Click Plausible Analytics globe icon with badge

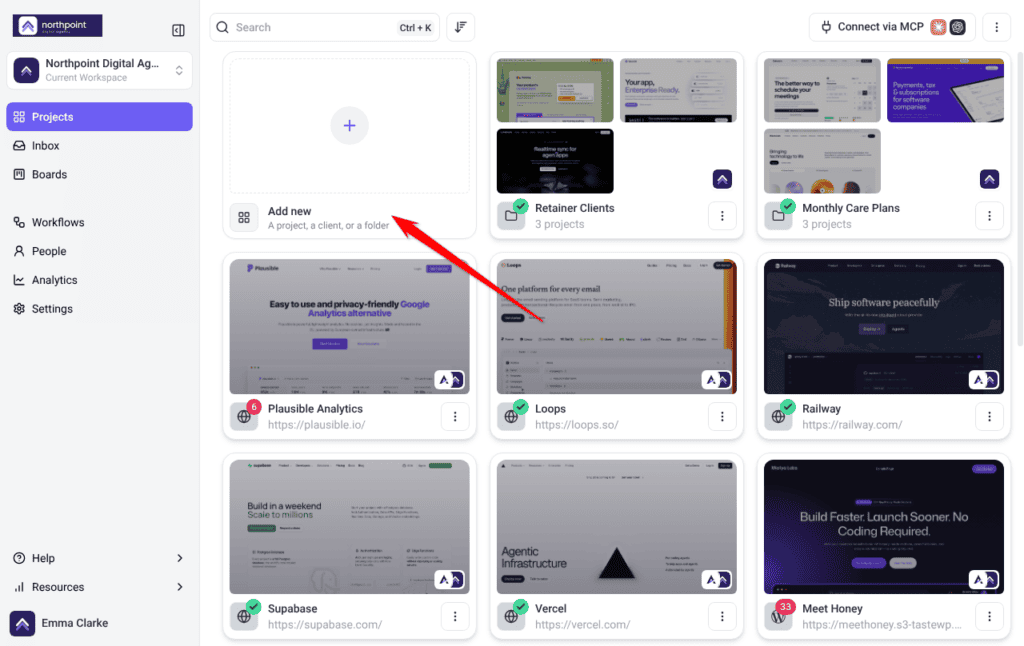click(x=244, y=417)
